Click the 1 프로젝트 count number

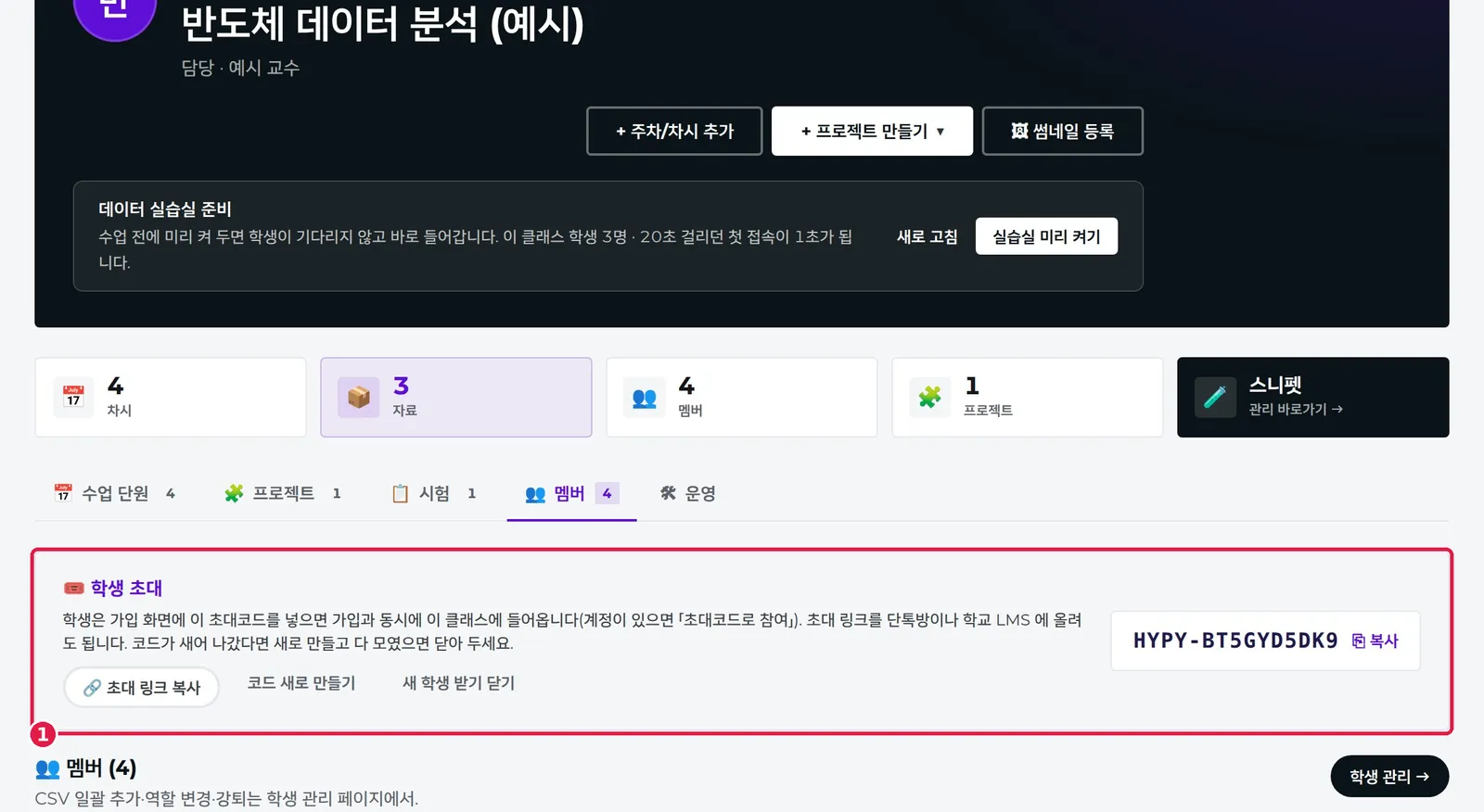[972, 386]
